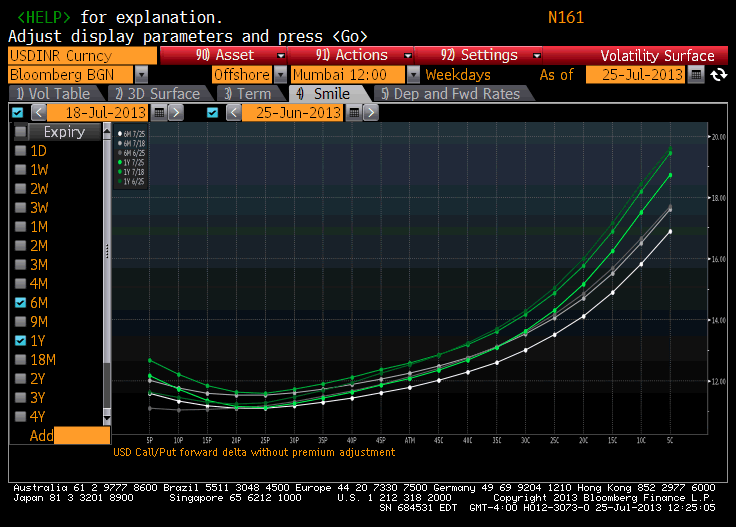Click the refresh icon next to As of date
This screenshot has height=527, width=736.
pyautogui.click(x=719, y=75)
